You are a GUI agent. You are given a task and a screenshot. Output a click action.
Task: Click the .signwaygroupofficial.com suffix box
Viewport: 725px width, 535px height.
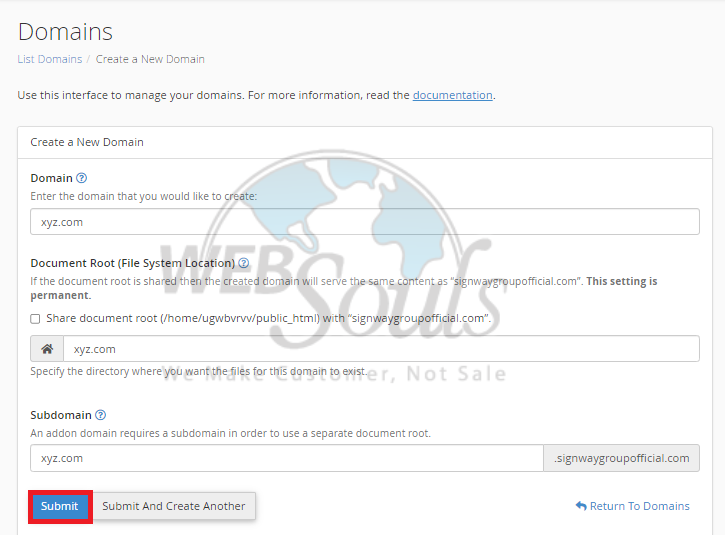[621, 458]
